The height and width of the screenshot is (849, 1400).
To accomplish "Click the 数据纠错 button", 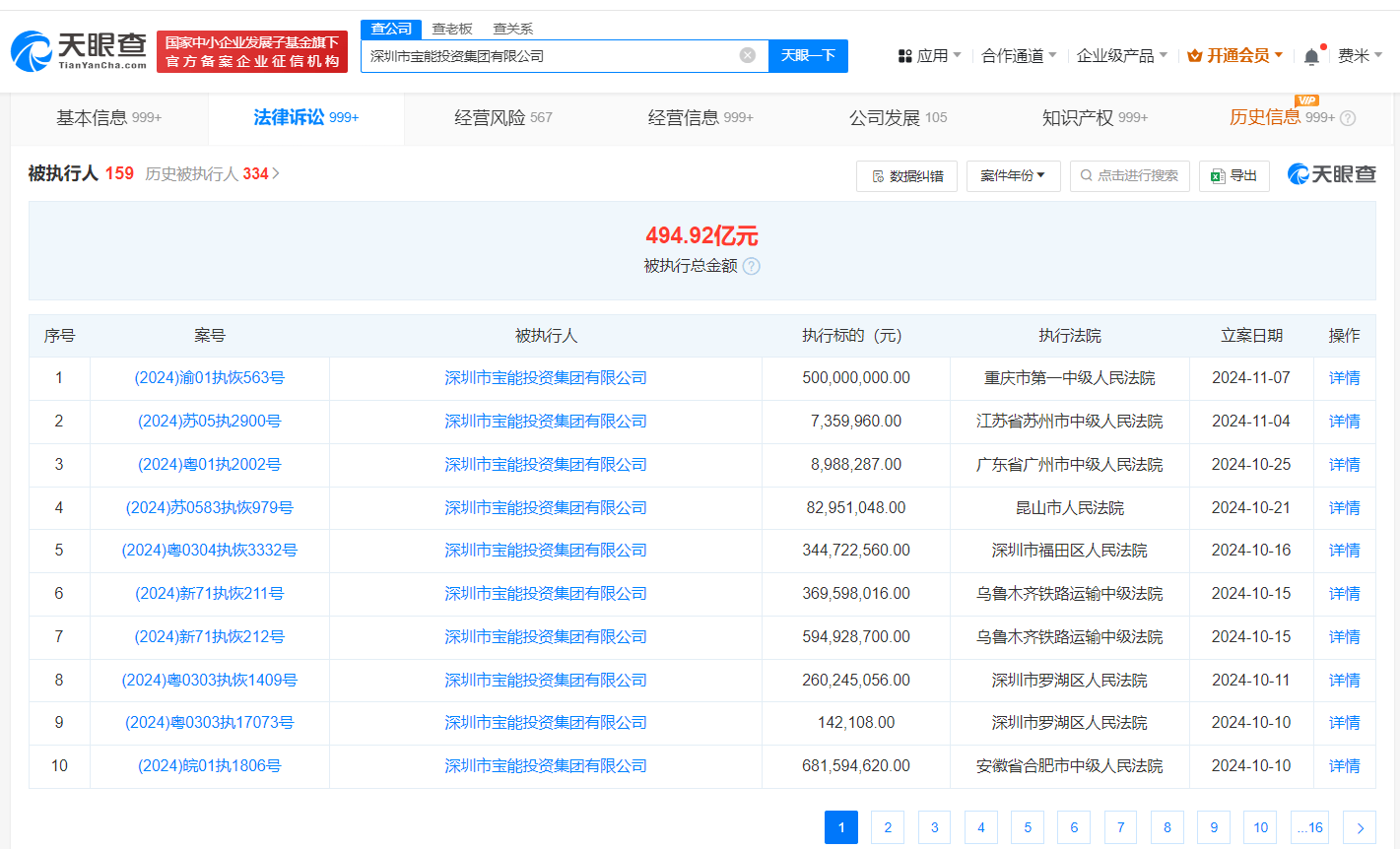I will pyautogui.click(x=906, y=175).
